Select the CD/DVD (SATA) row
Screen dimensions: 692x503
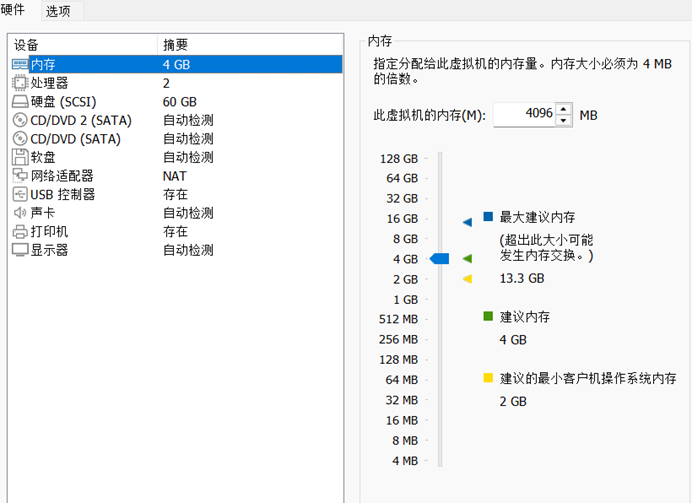pos(177,139)
